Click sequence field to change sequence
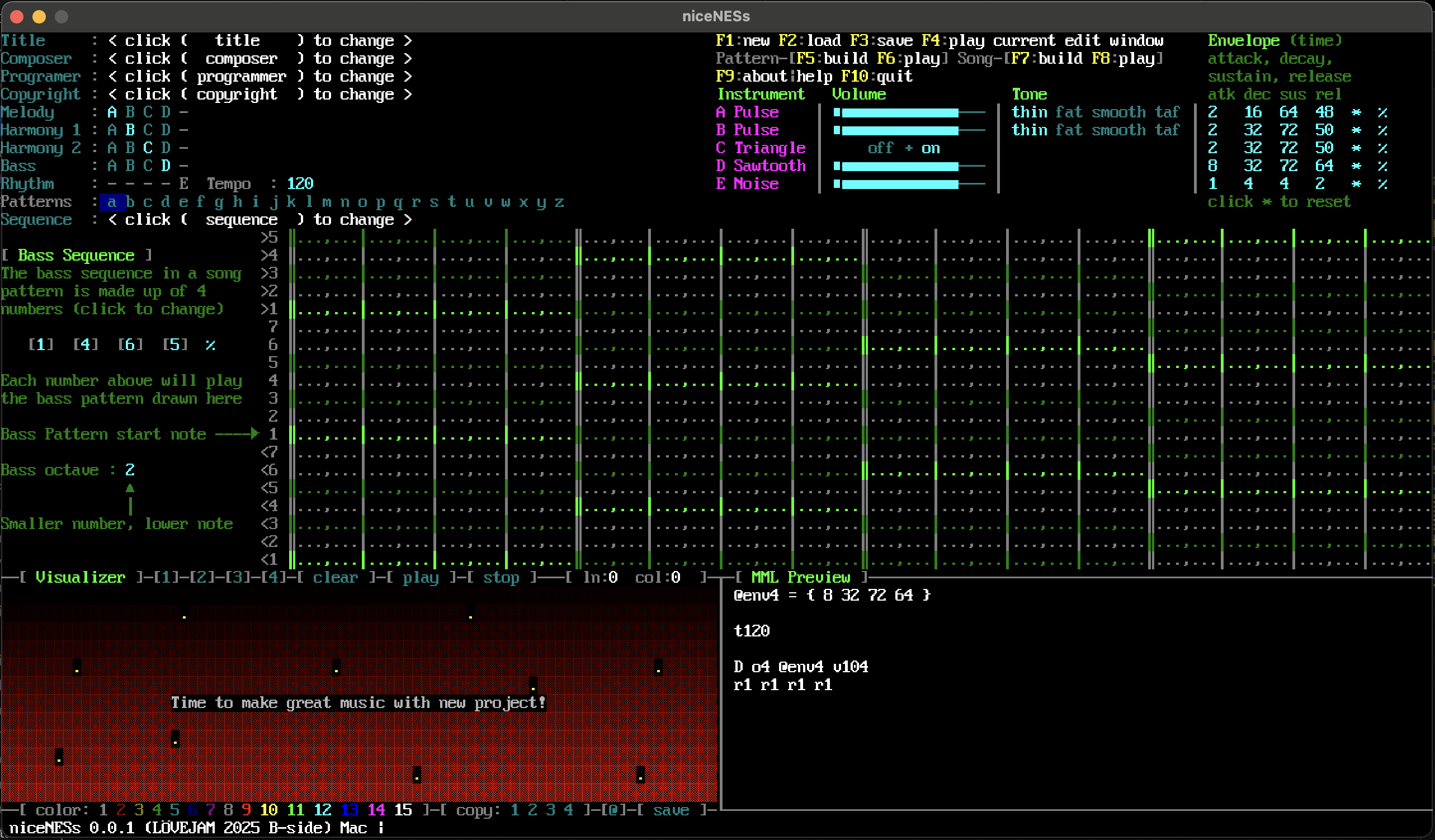The height and width of the screenshot is (840, 1435). pos(241,220)
